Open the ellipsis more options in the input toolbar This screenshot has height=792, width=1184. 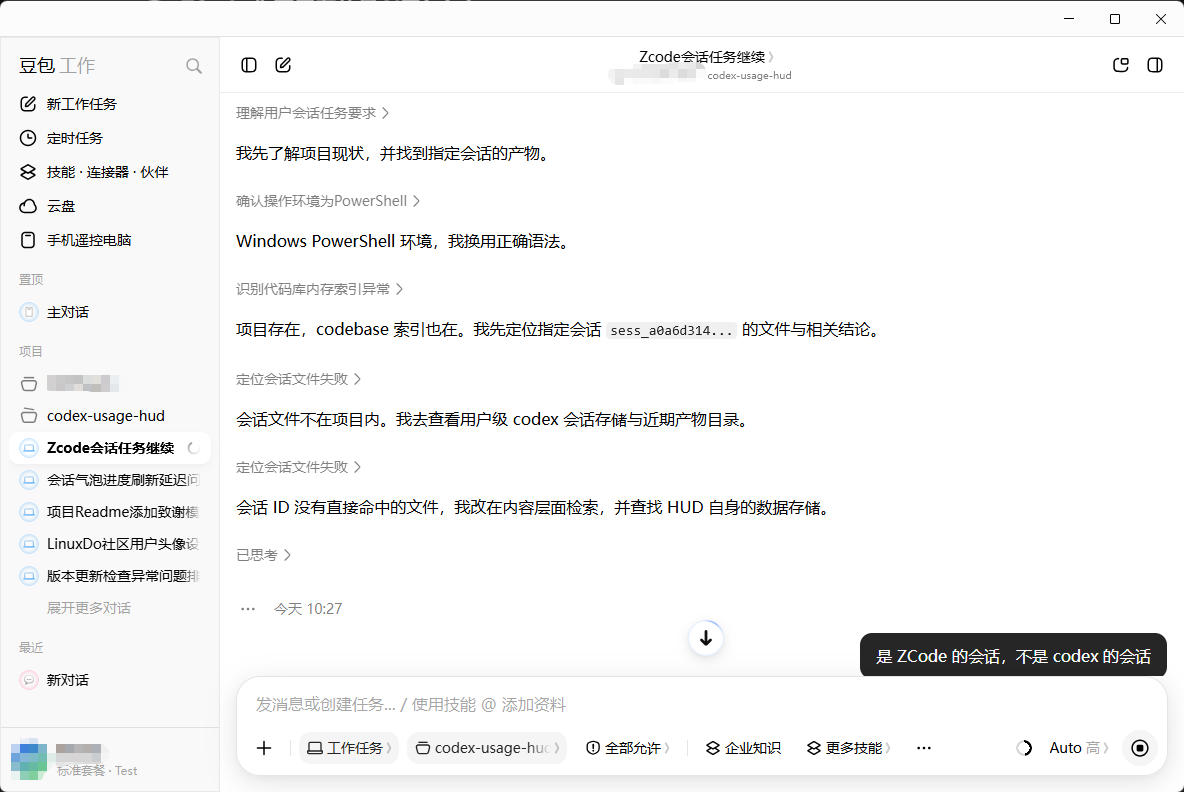[923, 748]
